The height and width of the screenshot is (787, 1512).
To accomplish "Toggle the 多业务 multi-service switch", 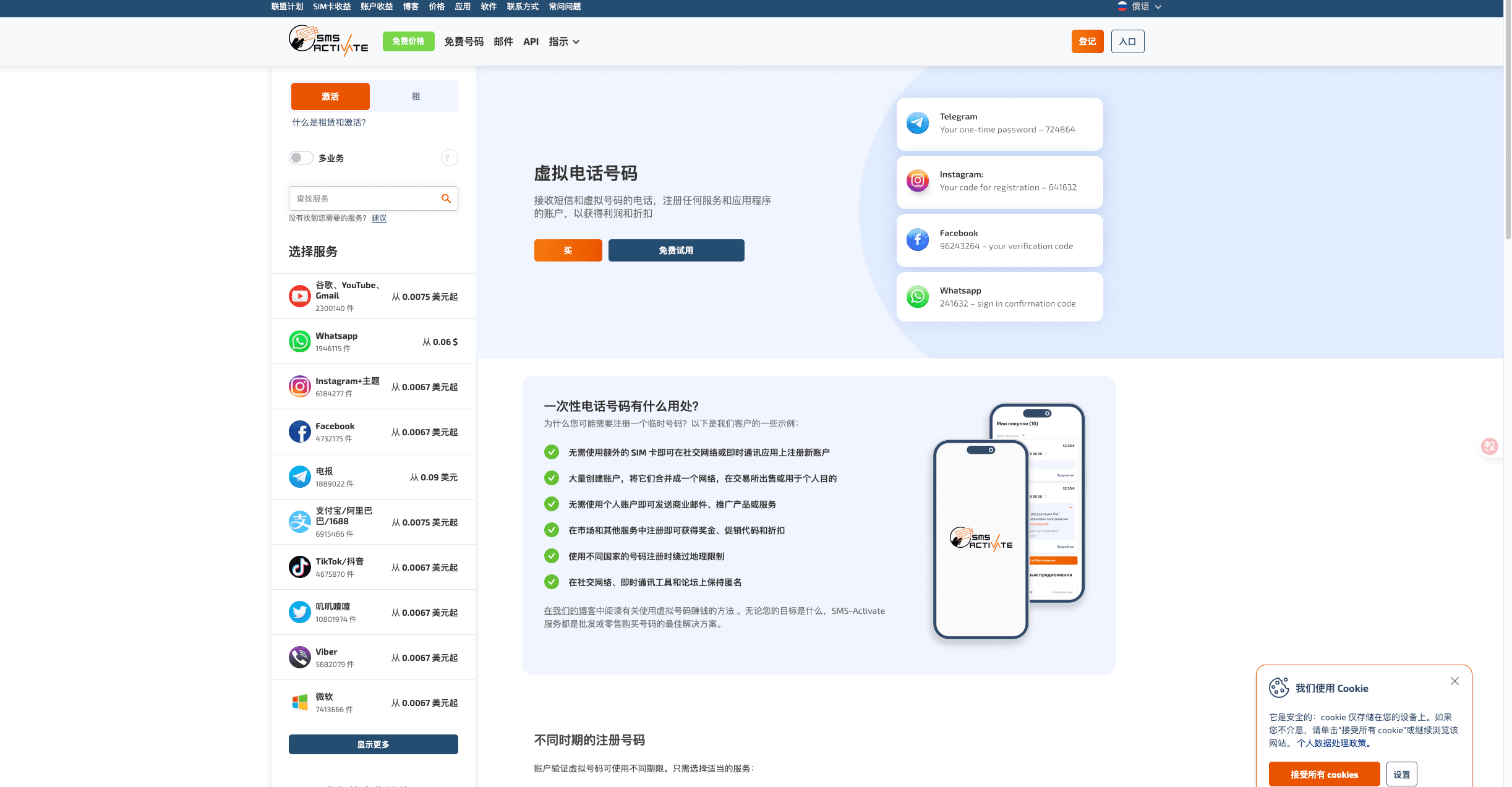I will click(301, 158).
